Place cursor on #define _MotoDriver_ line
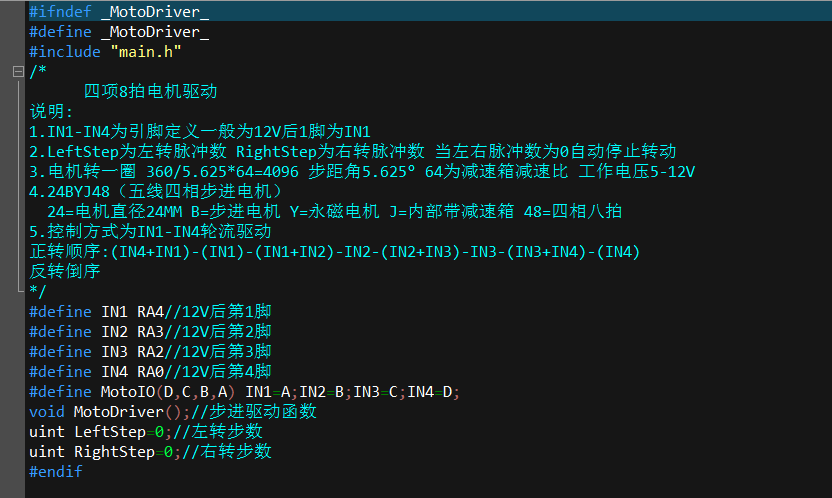The width and height of the screenshot is (832, 498). tap(119, 32)
